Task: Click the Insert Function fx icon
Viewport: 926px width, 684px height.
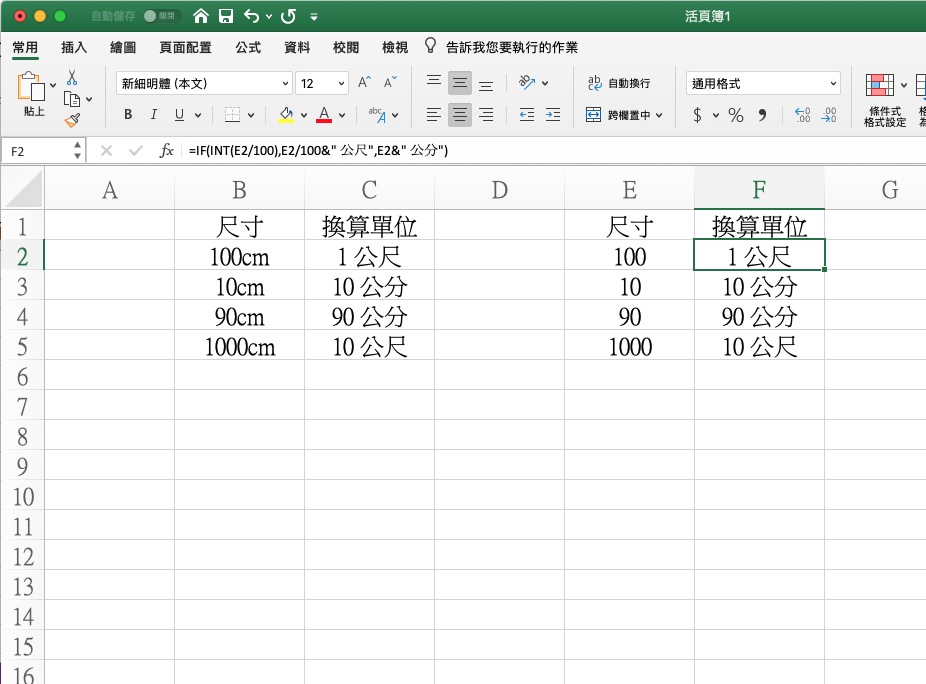Action: coord(167,151)
